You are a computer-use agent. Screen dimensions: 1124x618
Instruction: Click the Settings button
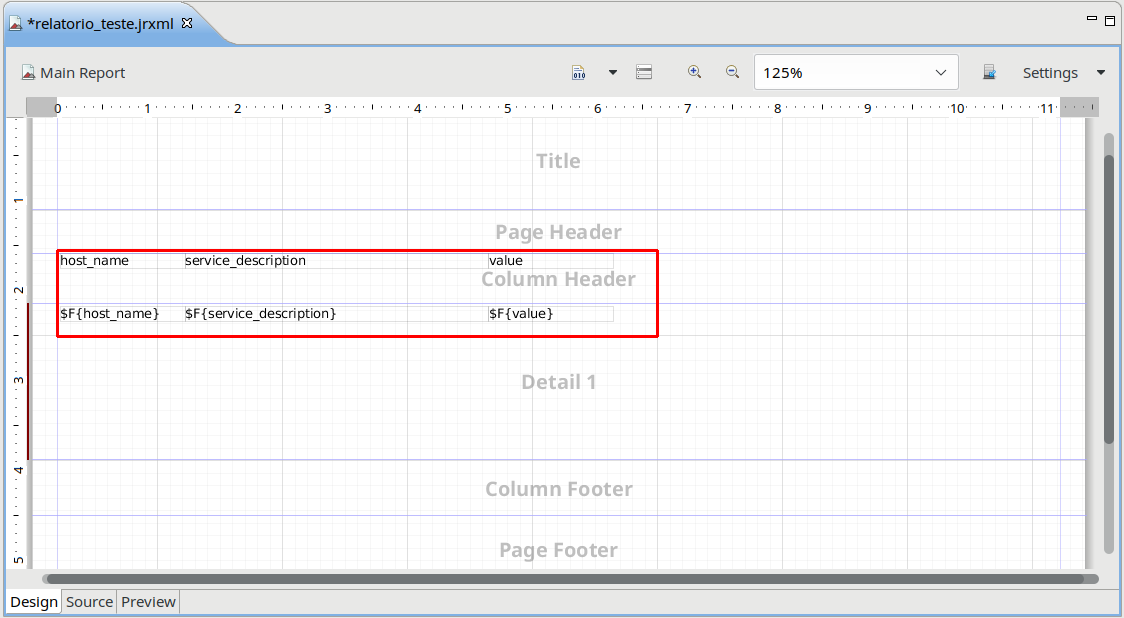[x=1049, y=73]
